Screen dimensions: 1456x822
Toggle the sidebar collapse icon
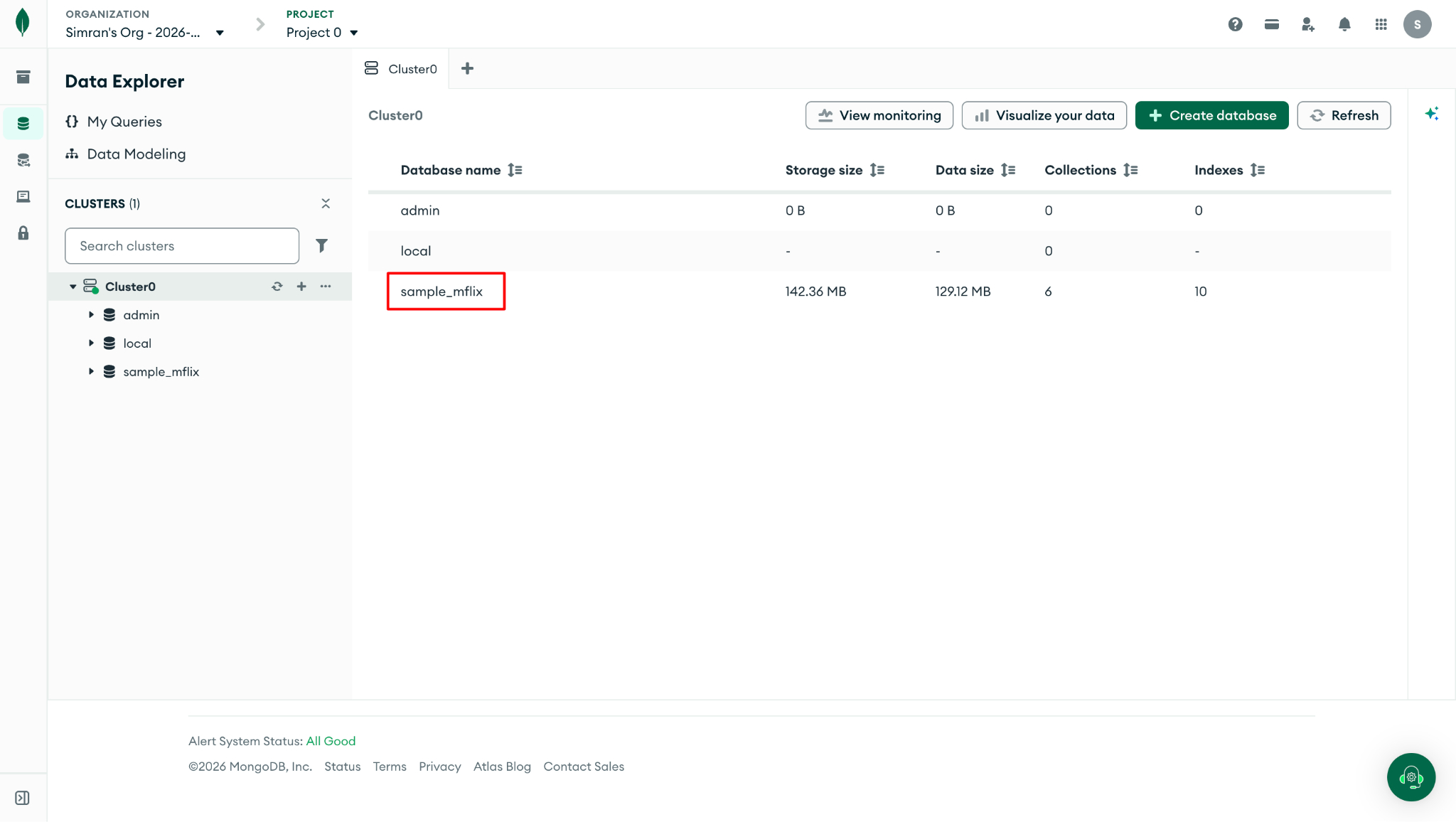23,798
